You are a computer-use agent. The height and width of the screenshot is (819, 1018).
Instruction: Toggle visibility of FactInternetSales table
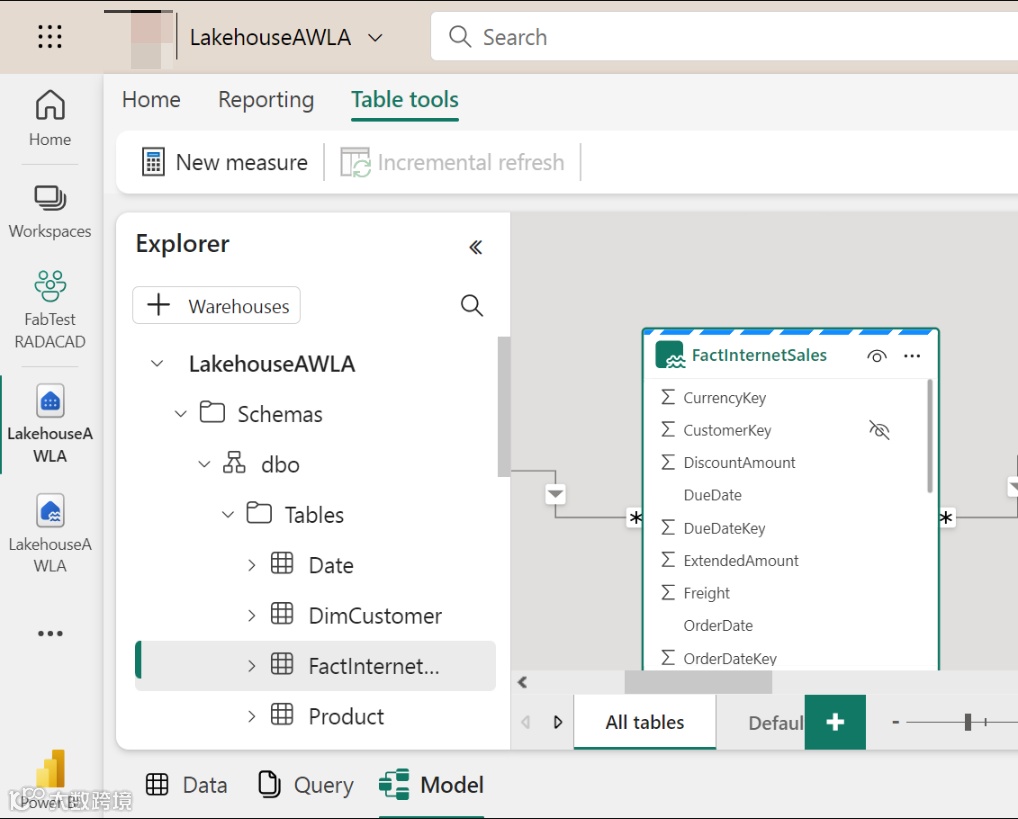(x=876, y=356)
